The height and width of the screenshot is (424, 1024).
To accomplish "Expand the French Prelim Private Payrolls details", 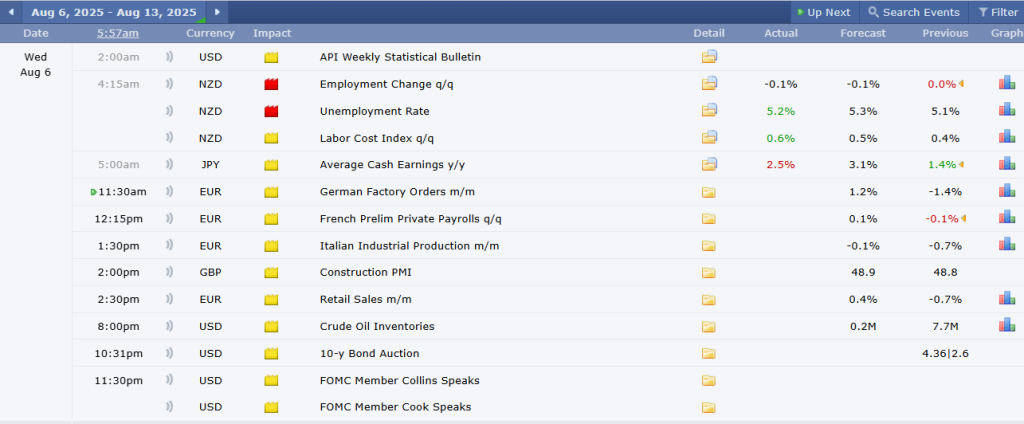I will [710, 219].
